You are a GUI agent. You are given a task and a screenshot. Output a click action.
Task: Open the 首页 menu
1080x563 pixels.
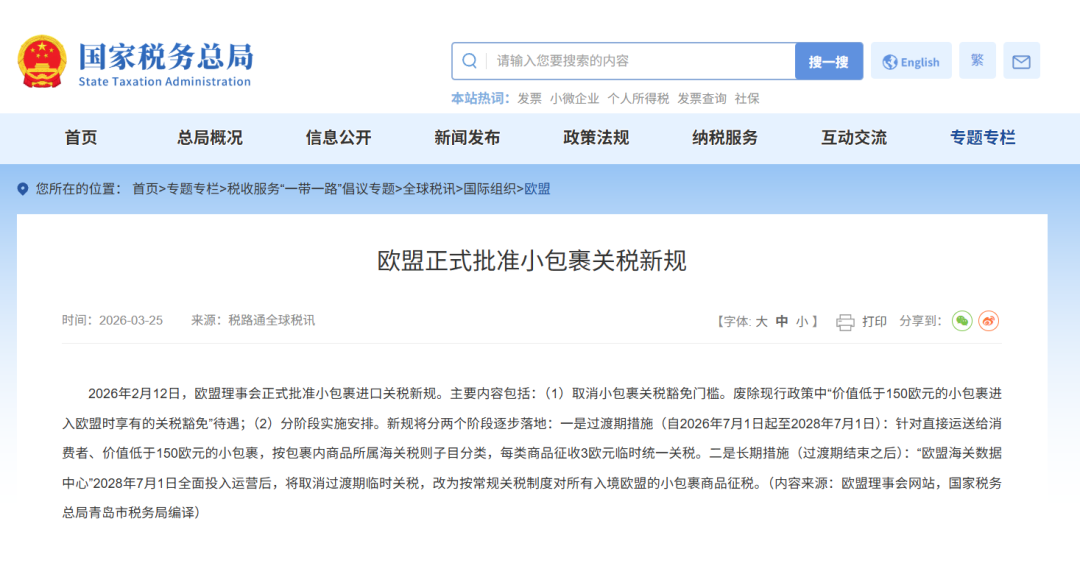coord(81,138)
